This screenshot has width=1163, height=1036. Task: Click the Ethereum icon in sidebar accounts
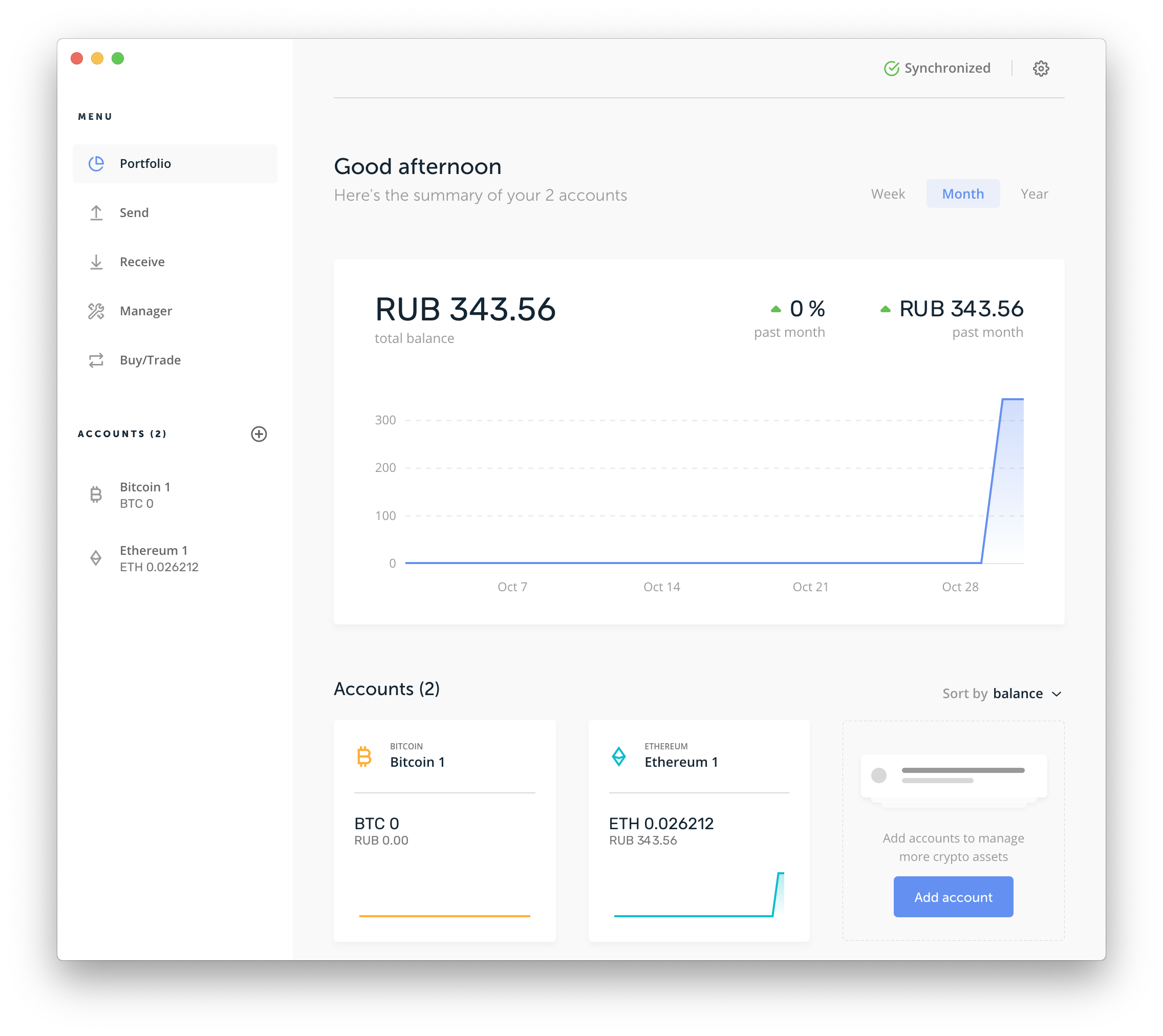pos(96,558)
